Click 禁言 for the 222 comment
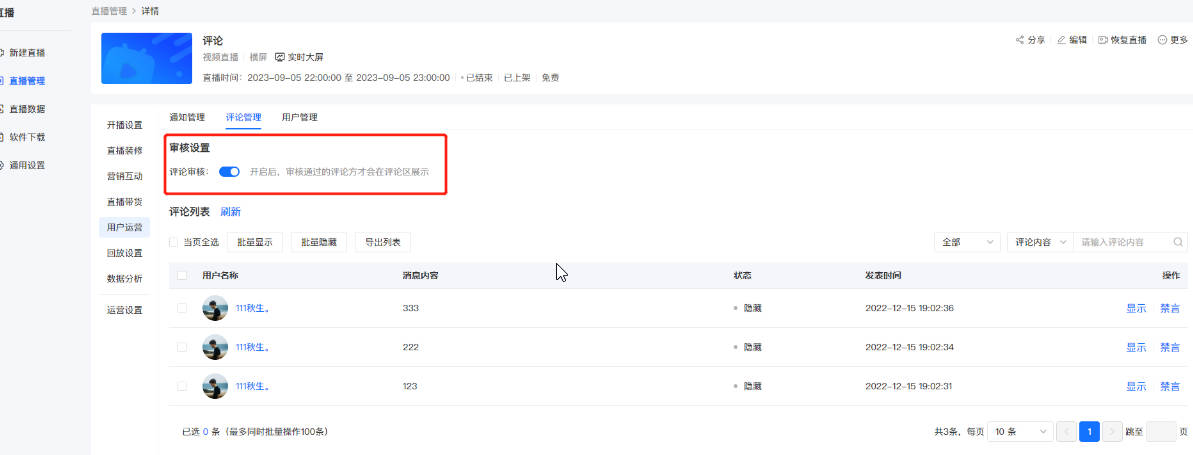This screenshot has height=455, width=1193. (x=1170, y=347)
